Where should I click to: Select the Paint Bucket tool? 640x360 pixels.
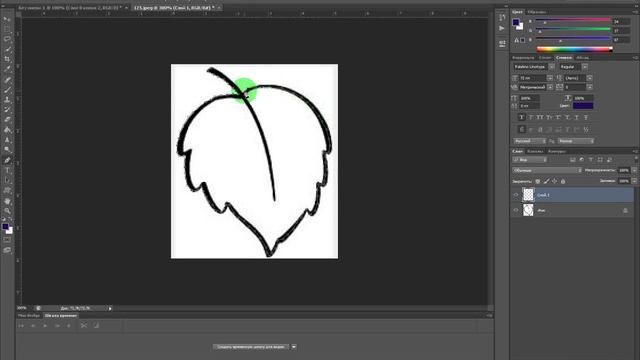[7, 130]
